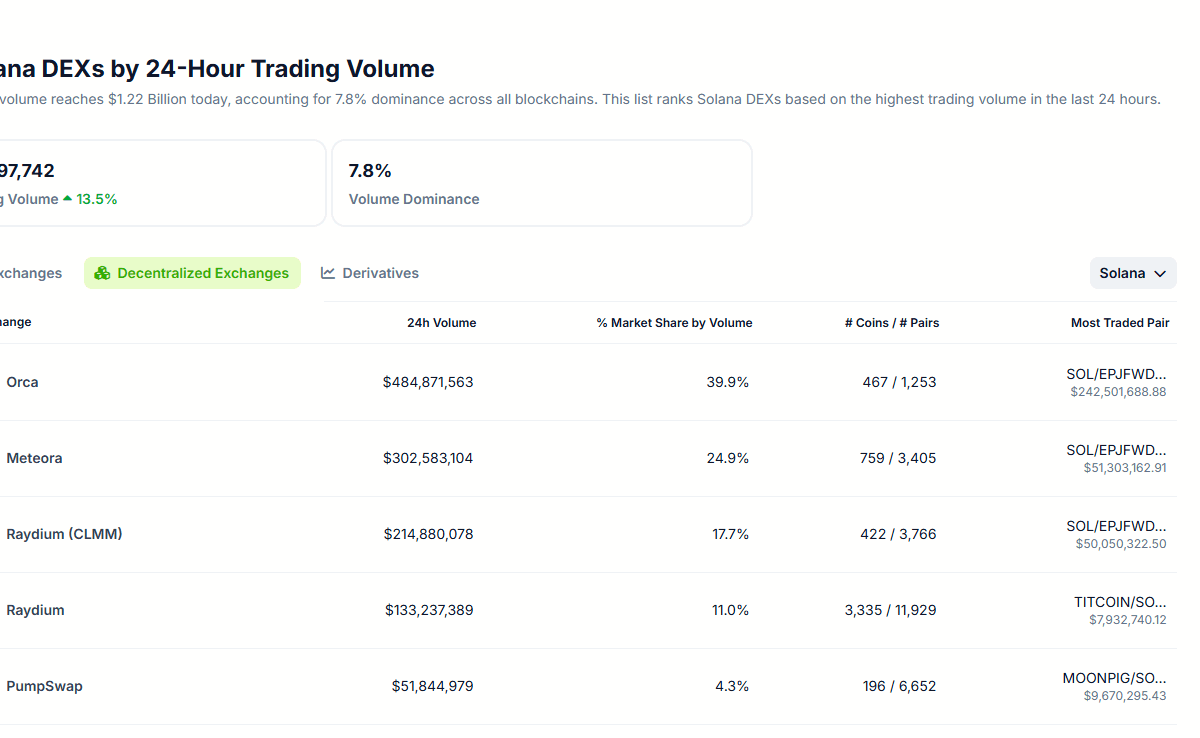This screenshot has height=738, width=1200.
Task: Click the 11.0% market share value
Action: (x=731, y=610)
